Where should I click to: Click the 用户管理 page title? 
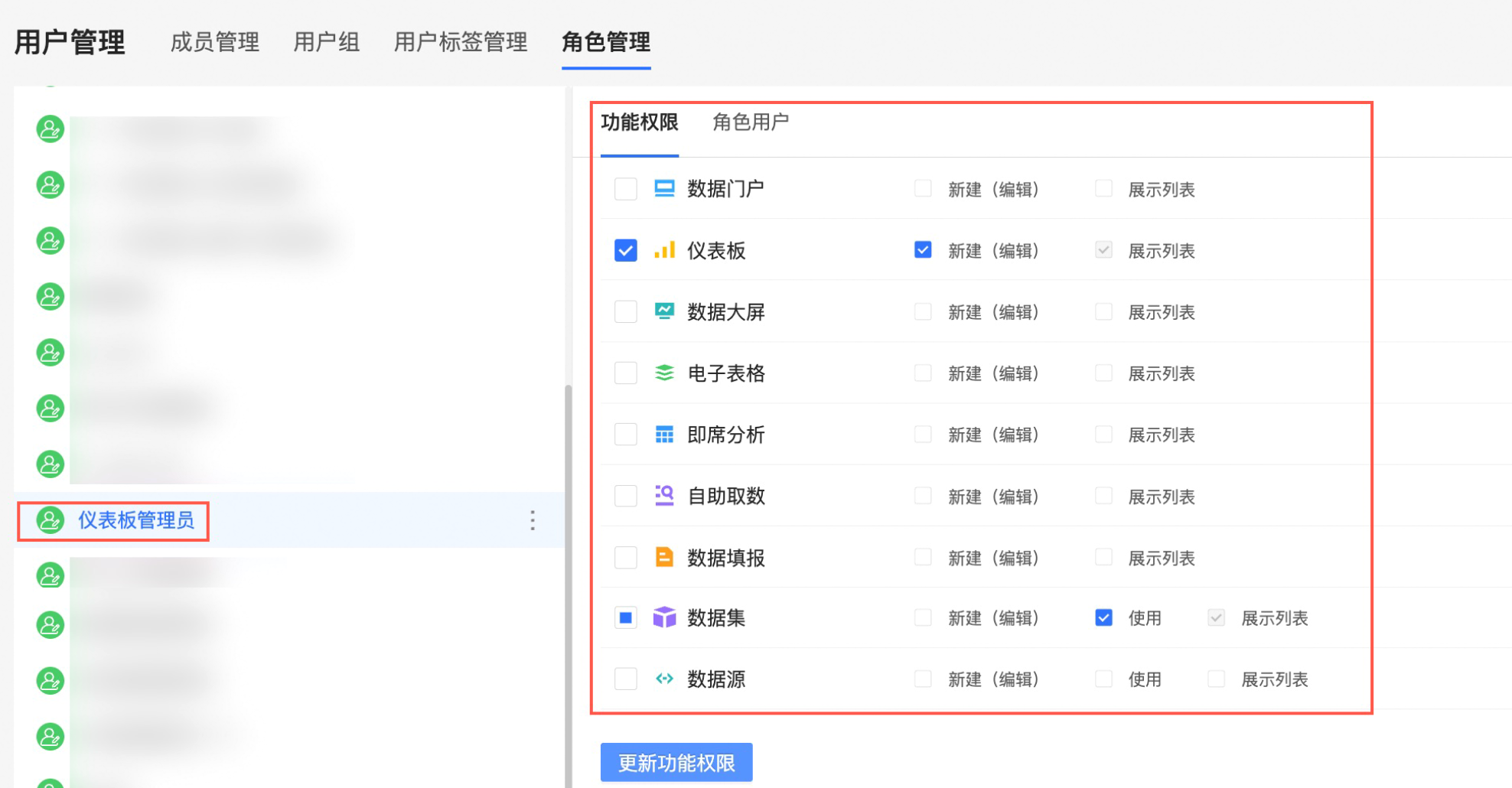70,41
